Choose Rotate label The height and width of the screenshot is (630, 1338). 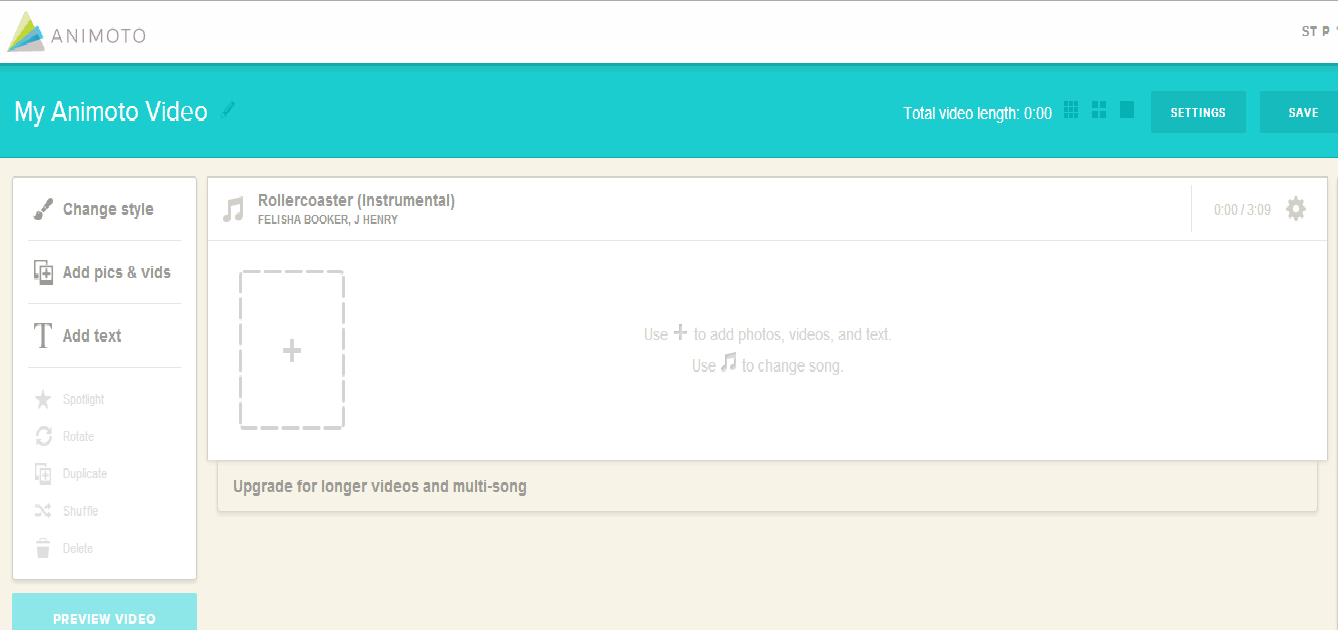78,437
